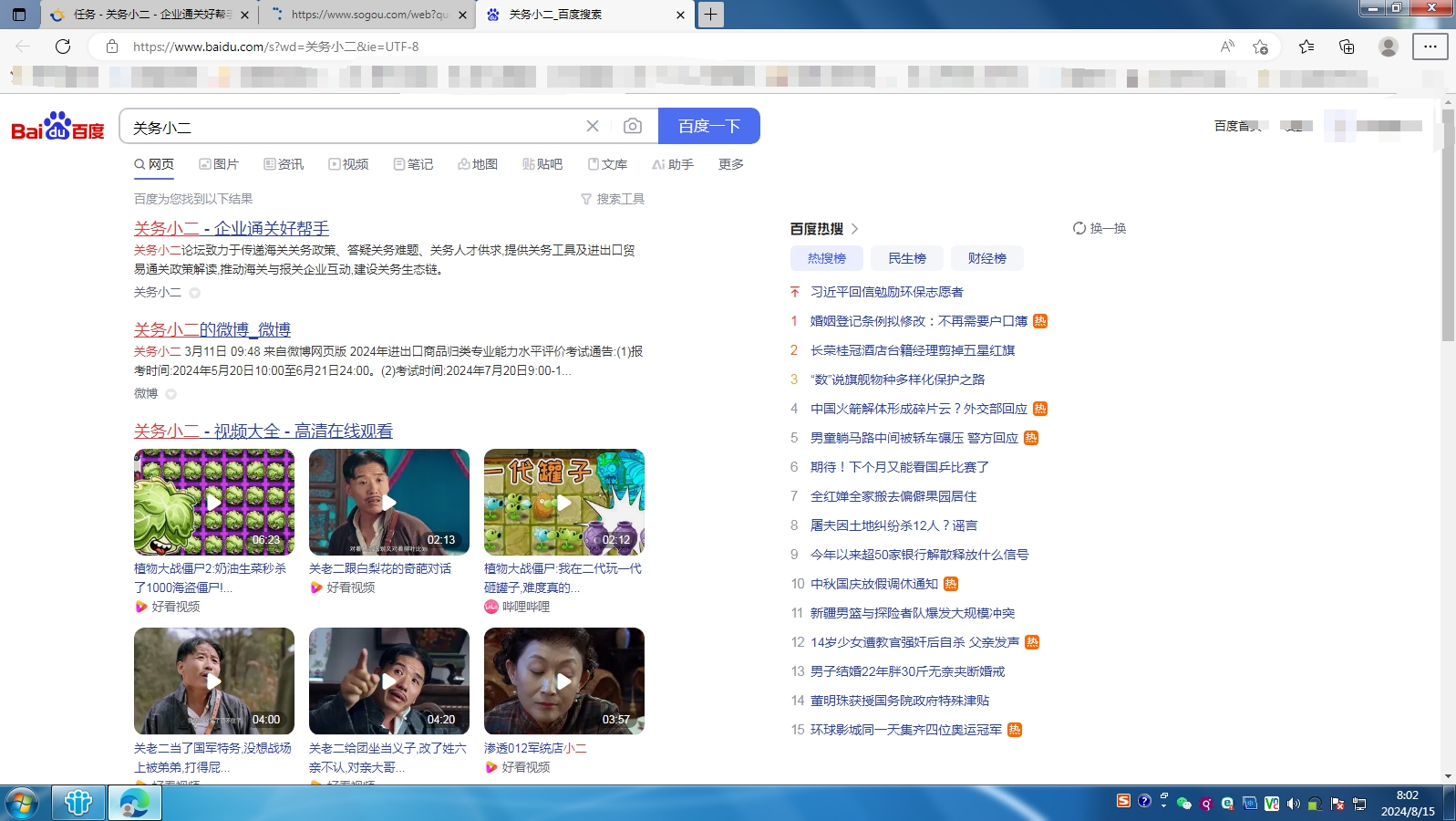
Task: Open hot topic 婚姻登记条例拟修改
Action: point(919,321)
